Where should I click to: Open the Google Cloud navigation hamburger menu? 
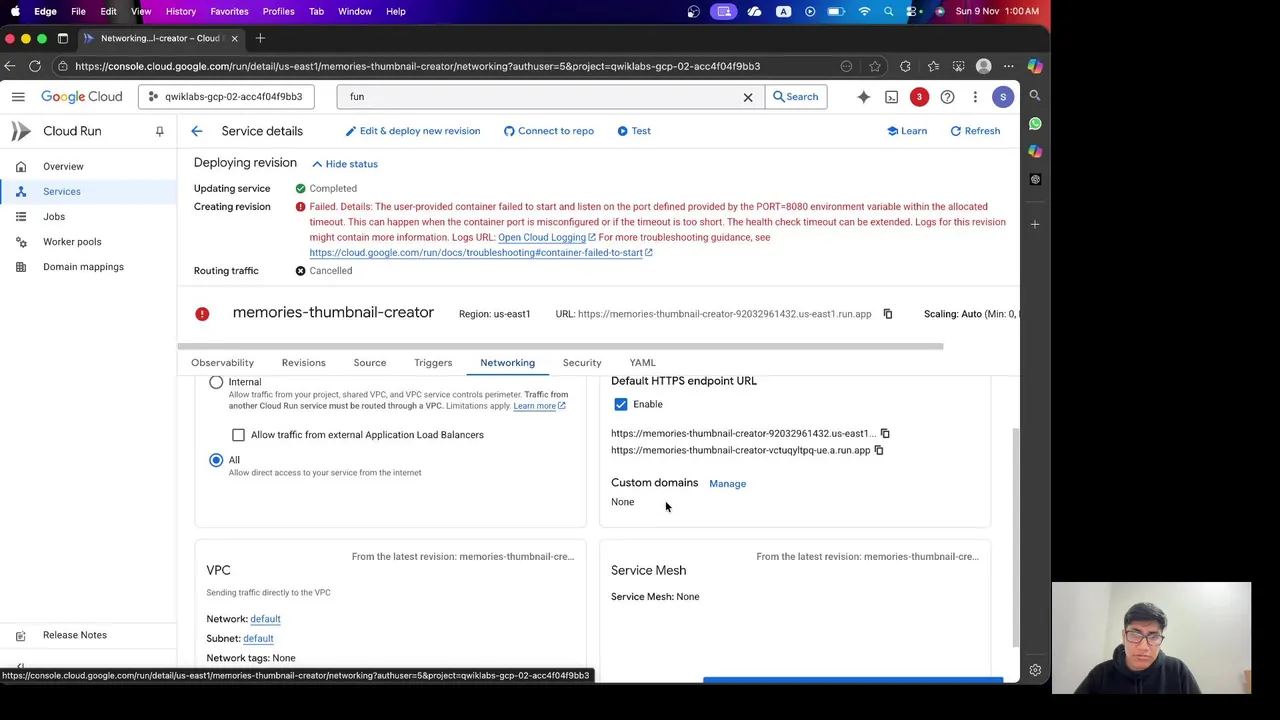18,97
